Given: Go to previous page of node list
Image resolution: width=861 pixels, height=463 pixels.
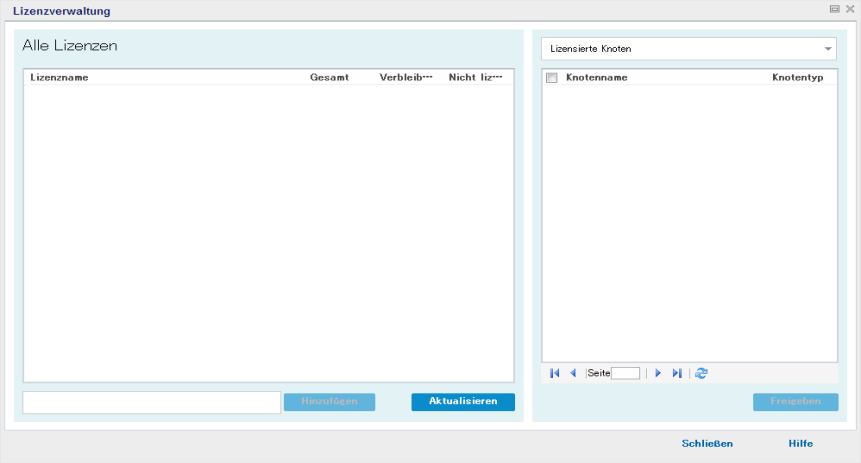Looking at the screenshot, I should pos(573,373).
